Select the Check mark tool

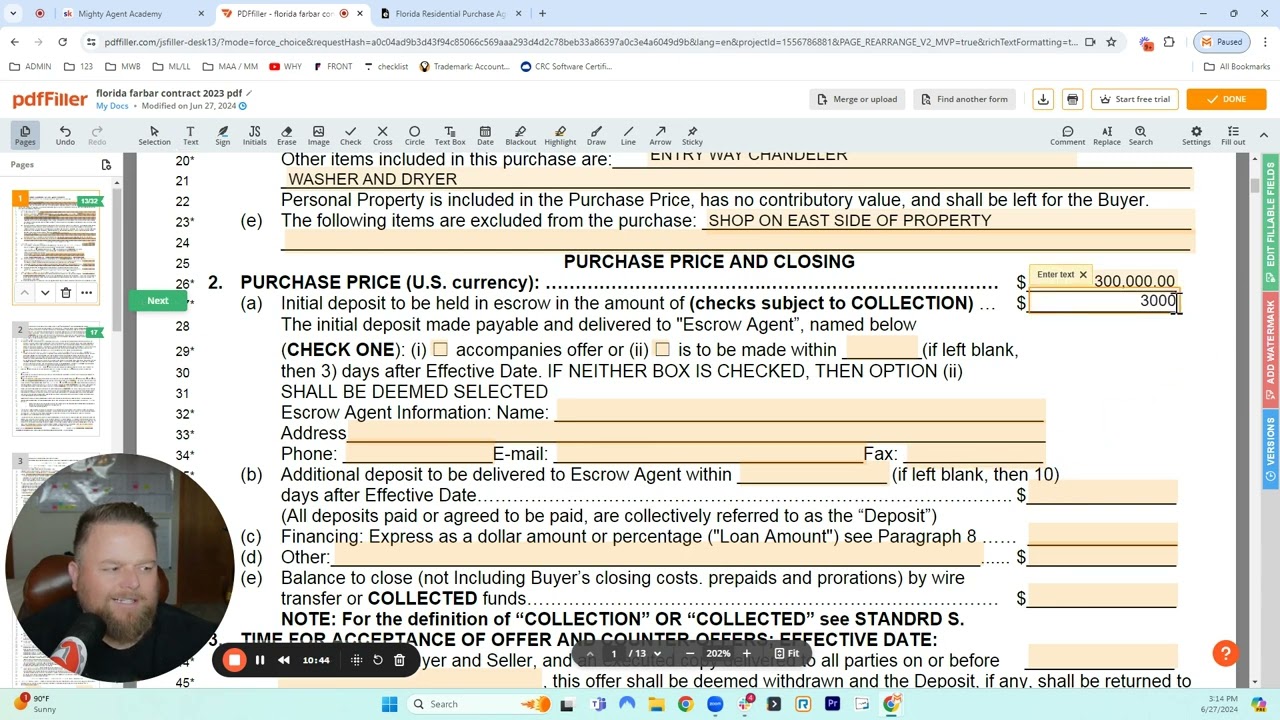[351, 135]
